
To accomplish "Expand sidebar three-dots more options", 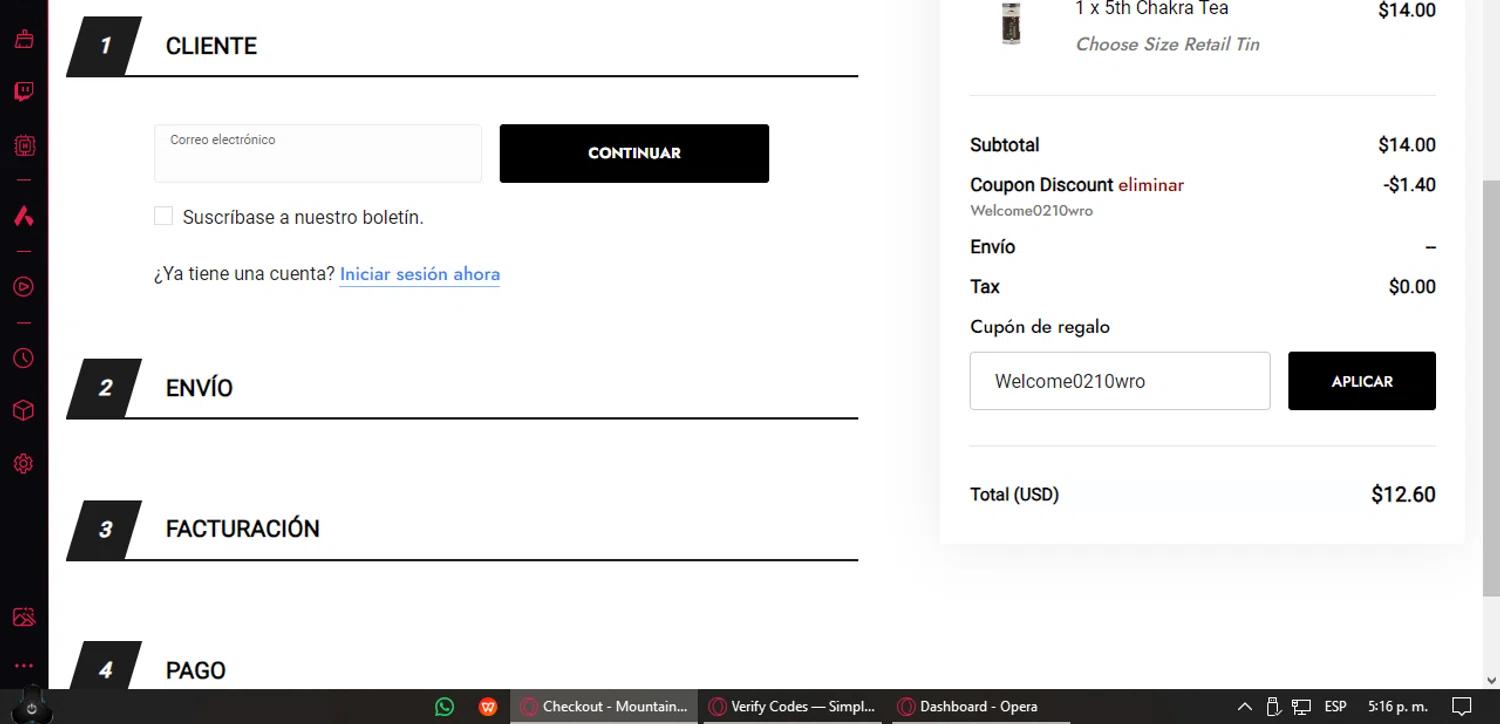I will pos(24,665).
